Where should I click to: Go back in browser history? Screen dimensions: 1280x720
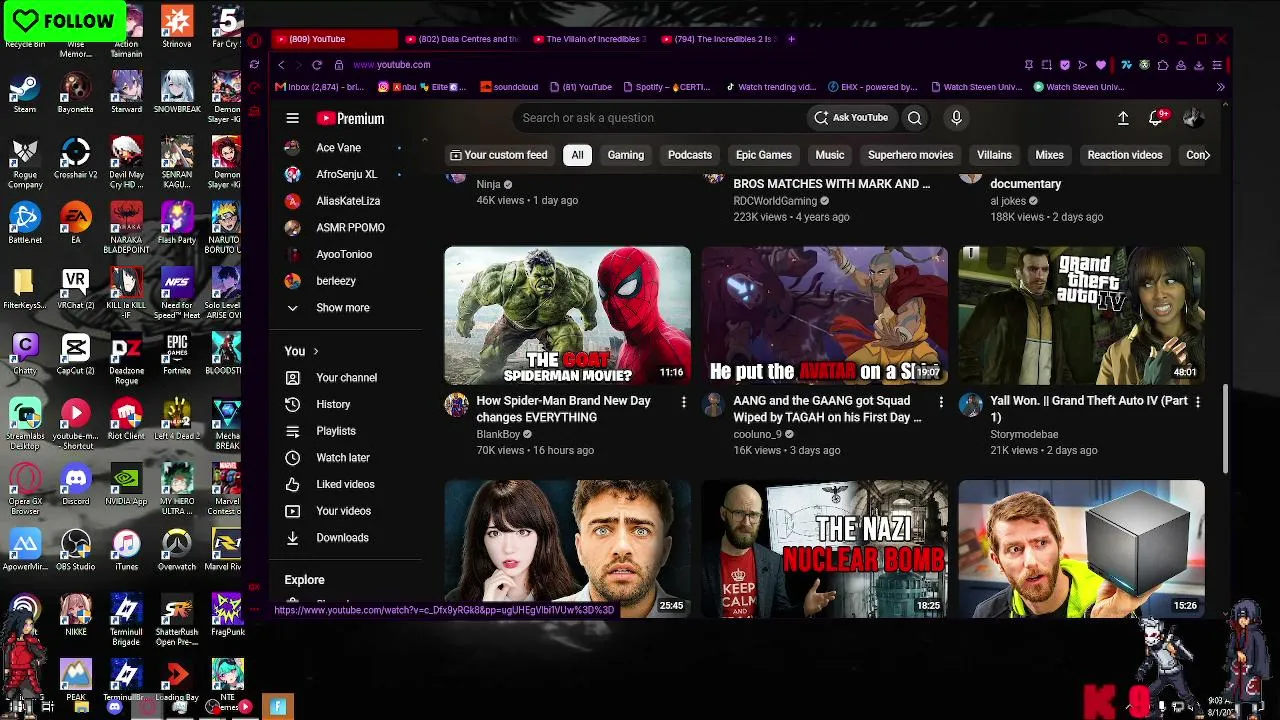(x=281, y=65)
